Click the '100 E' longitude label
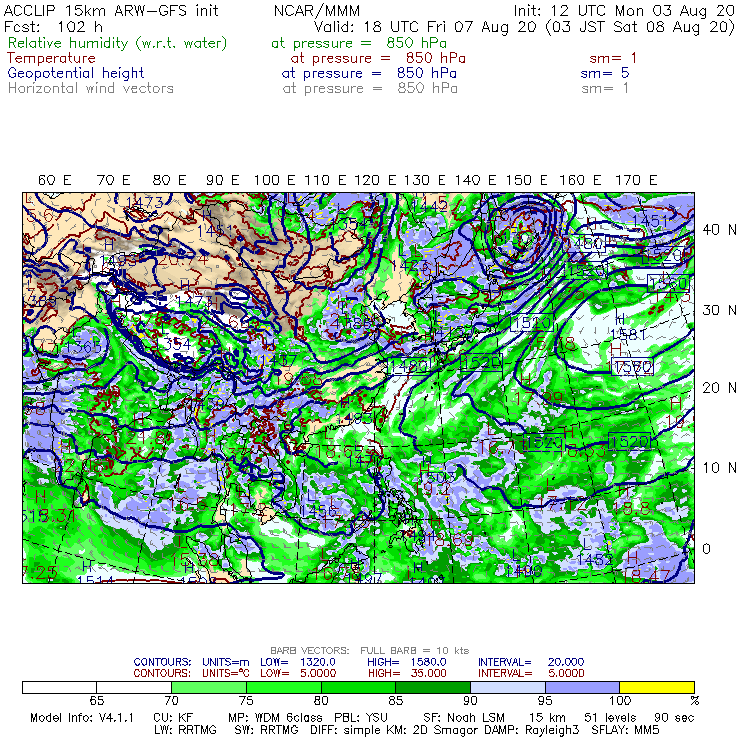This screenshot has height=740, width=740. (x=274, y=180)
